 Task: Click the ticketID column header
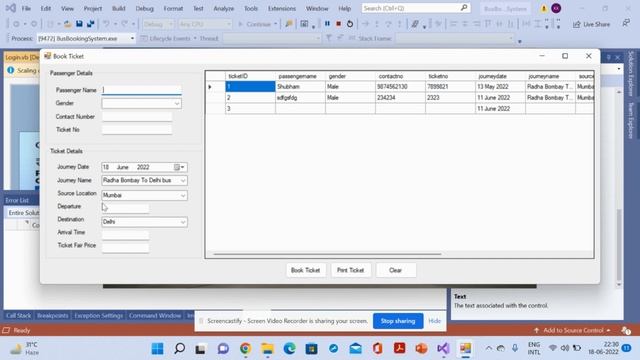click(250, 76)
